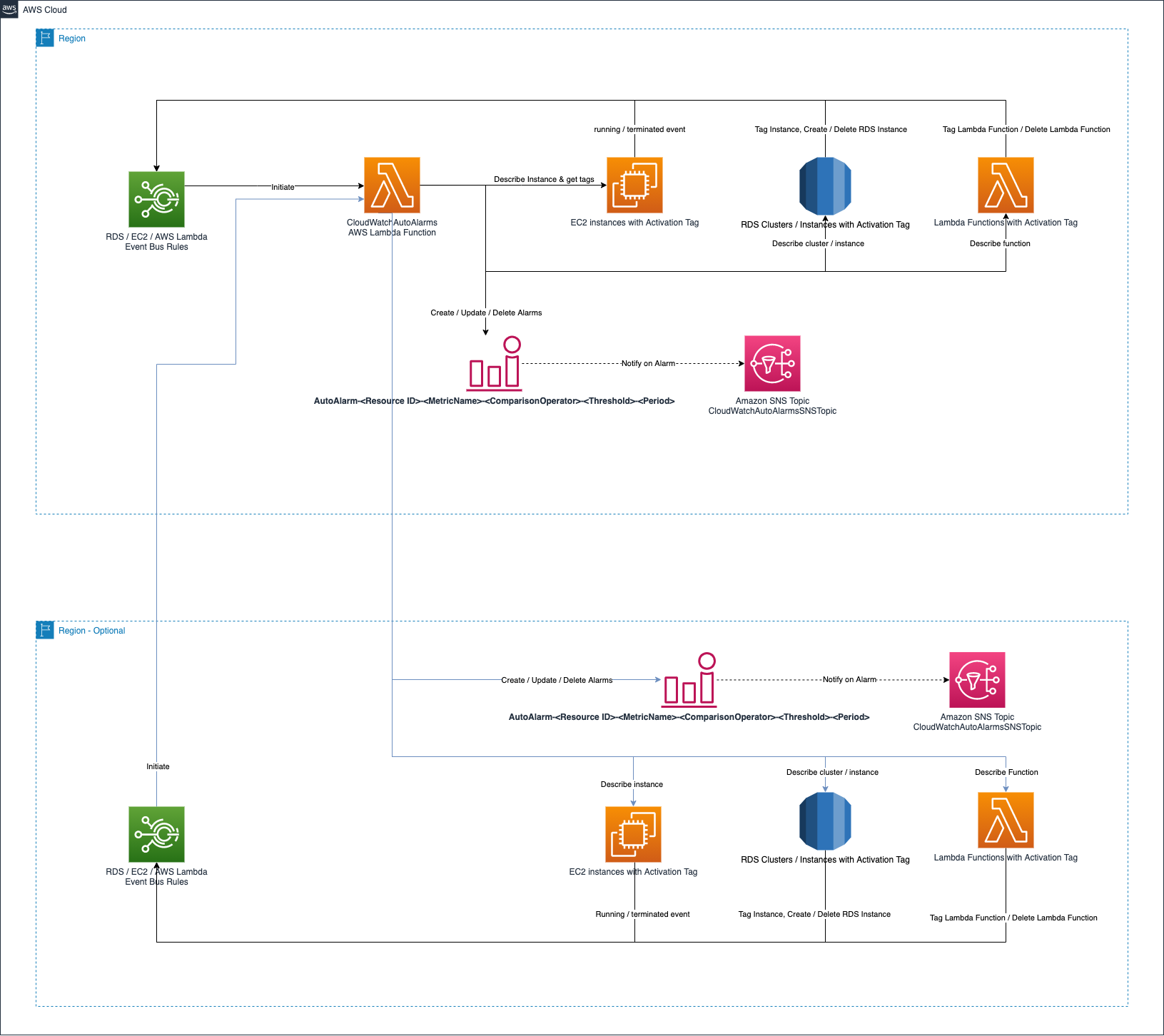Click upper 'EC2 instances with Activation Tag' caption
The image size is (1164, 1036).
[x=634, y=223]
